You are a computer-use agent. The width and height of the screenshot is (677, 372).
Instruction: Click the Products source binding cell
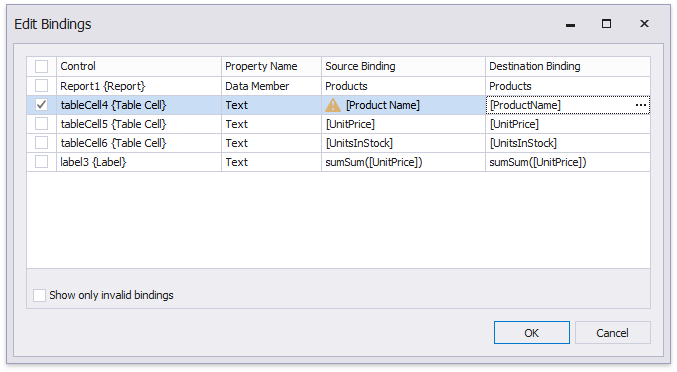coord(403,86)
